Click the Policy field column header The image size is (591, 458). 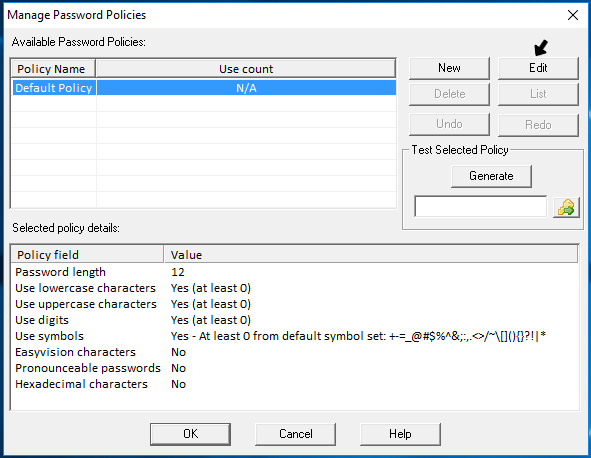(87, 255)
